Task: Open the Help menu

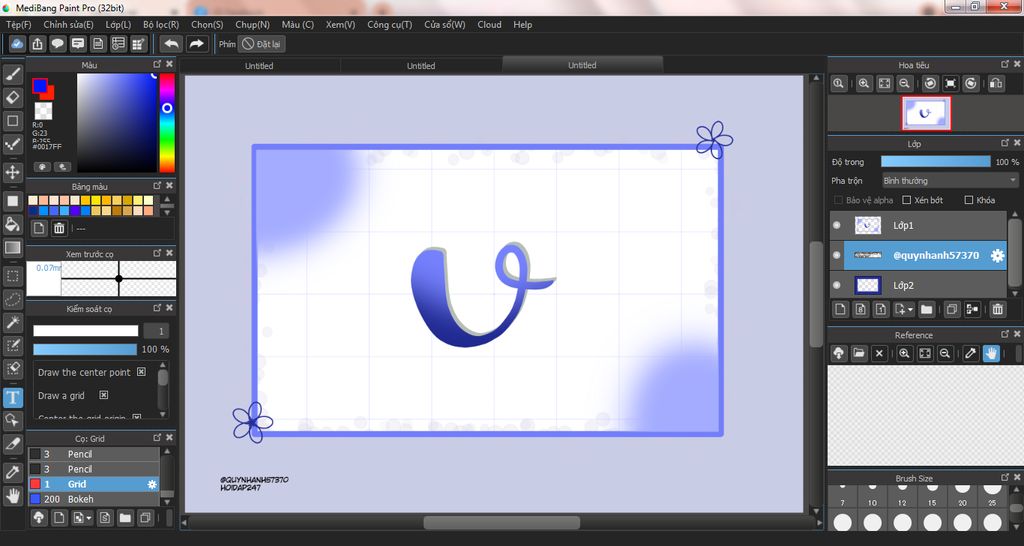Action: (x=522, y=24)
